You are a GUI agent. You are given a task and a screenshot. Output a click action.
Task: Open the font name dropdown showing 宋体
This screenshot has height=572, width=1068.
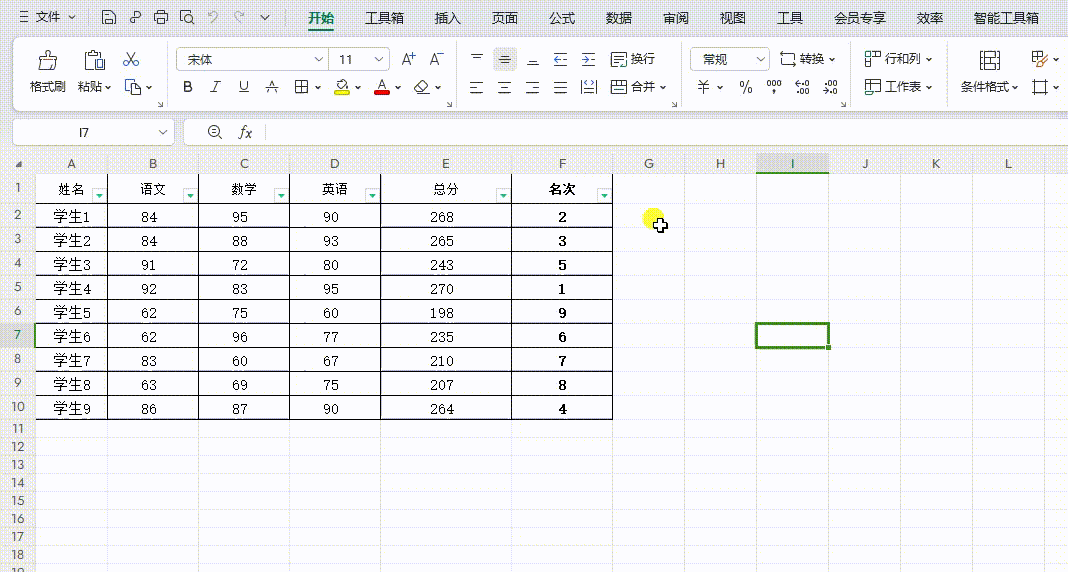click(319, 60)
